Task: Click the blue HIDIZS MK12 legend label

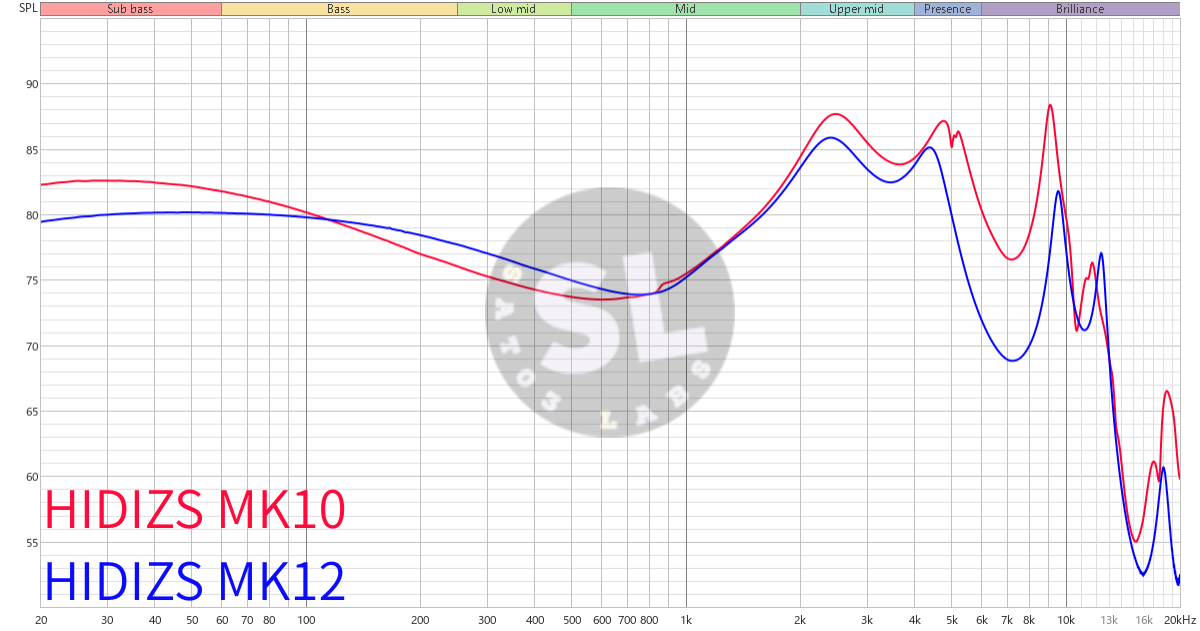Action: pos(196,582)
